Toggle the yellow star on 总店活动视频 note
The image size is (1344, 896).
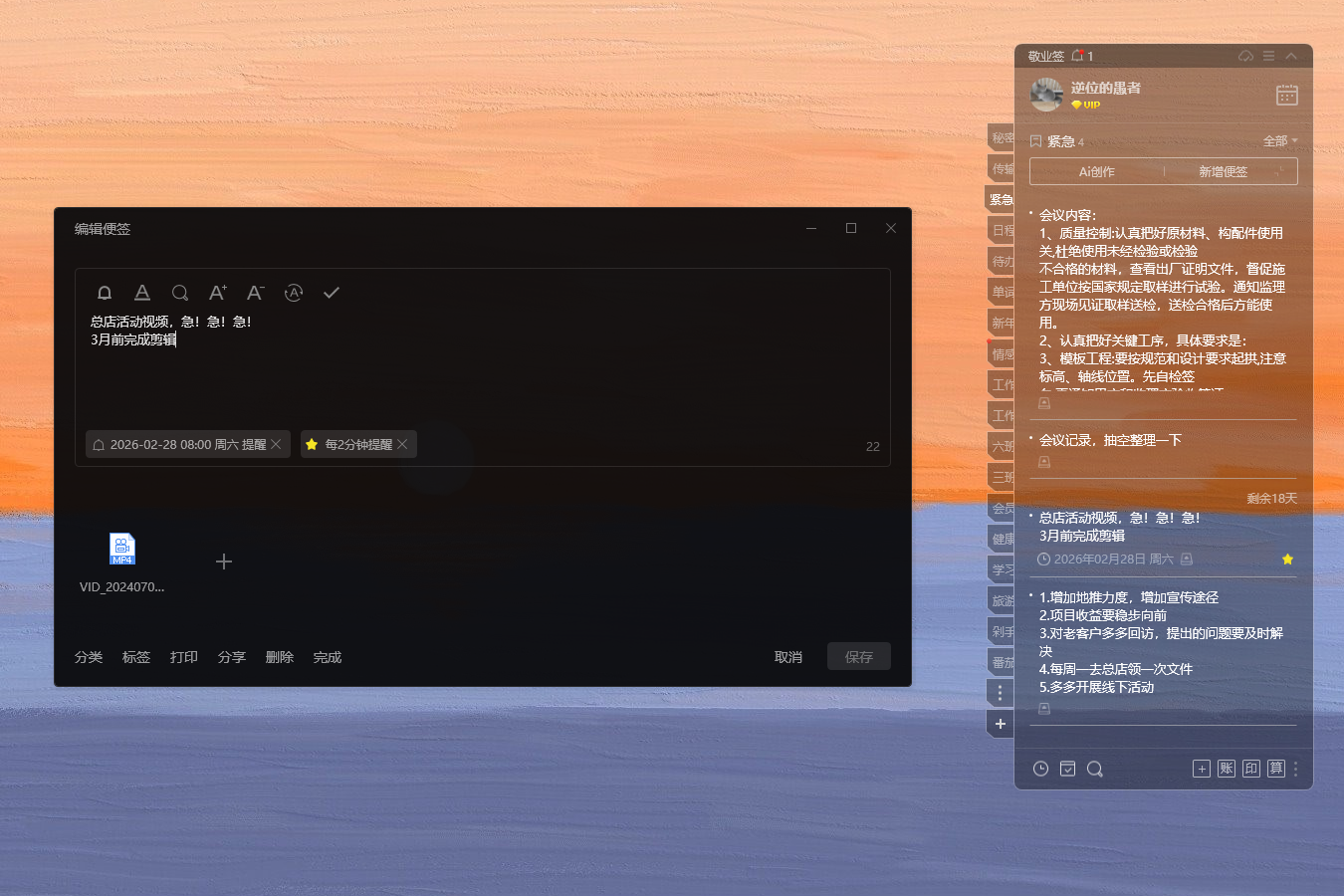coord(1287,560)
